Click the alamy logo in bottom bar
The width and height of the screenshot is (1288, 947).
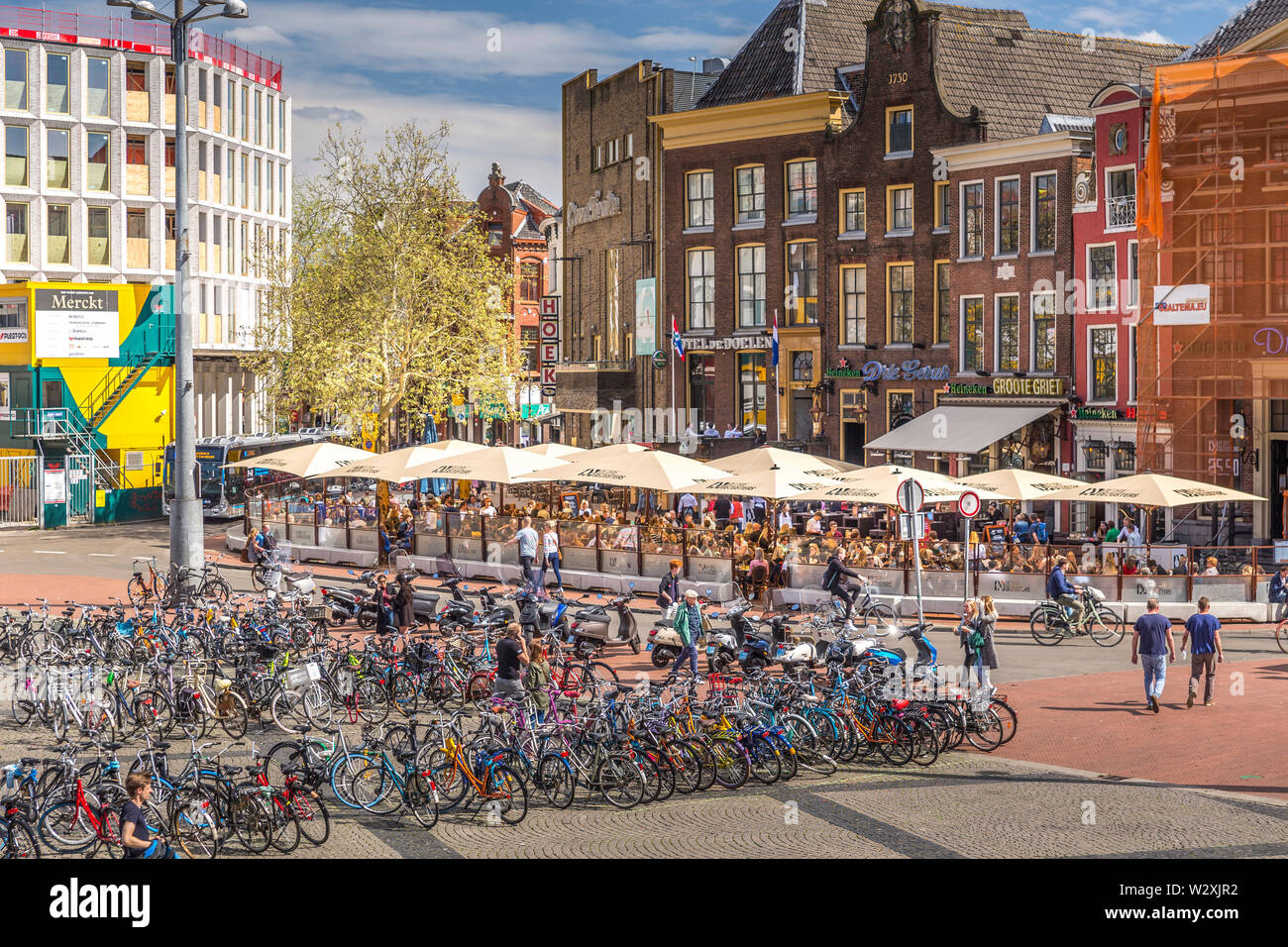tap(100, 902)
